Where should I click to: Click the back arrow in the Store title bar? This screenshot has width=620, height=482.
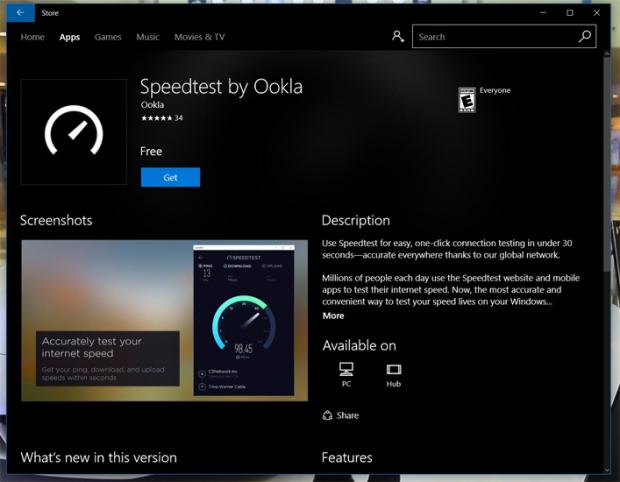click(x=20, y=12)
